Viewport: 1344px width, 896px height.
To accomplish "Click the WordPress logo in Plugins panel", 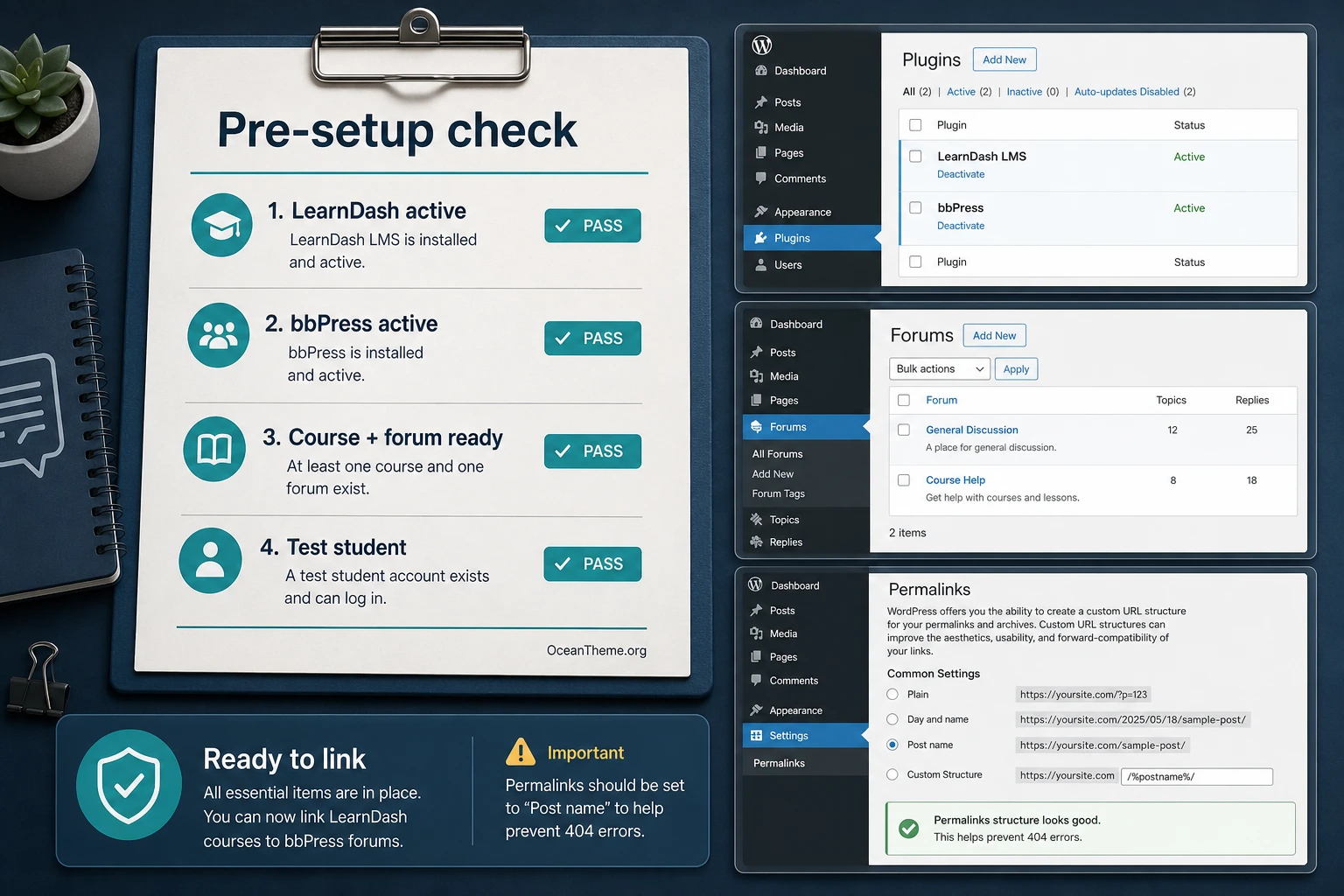I will point(762,45).
